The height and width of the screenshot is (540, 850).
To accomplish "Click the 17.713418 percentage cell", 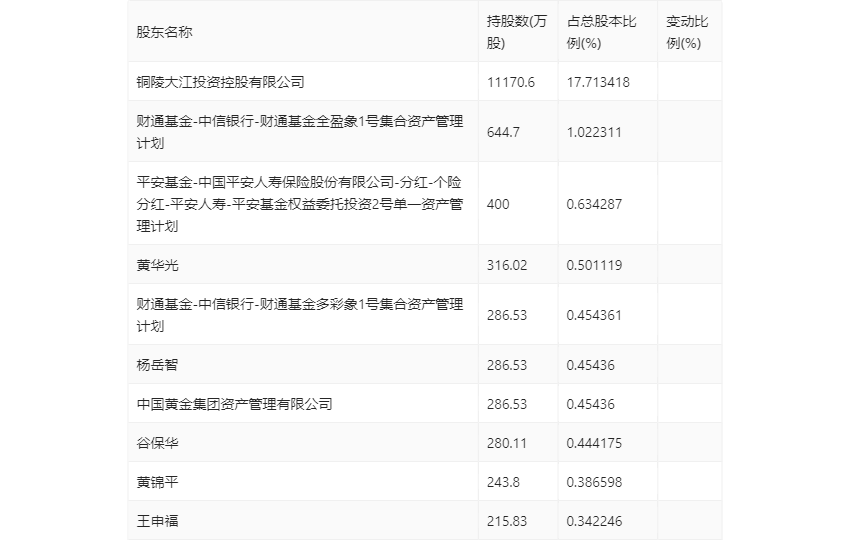I will 598,82.
